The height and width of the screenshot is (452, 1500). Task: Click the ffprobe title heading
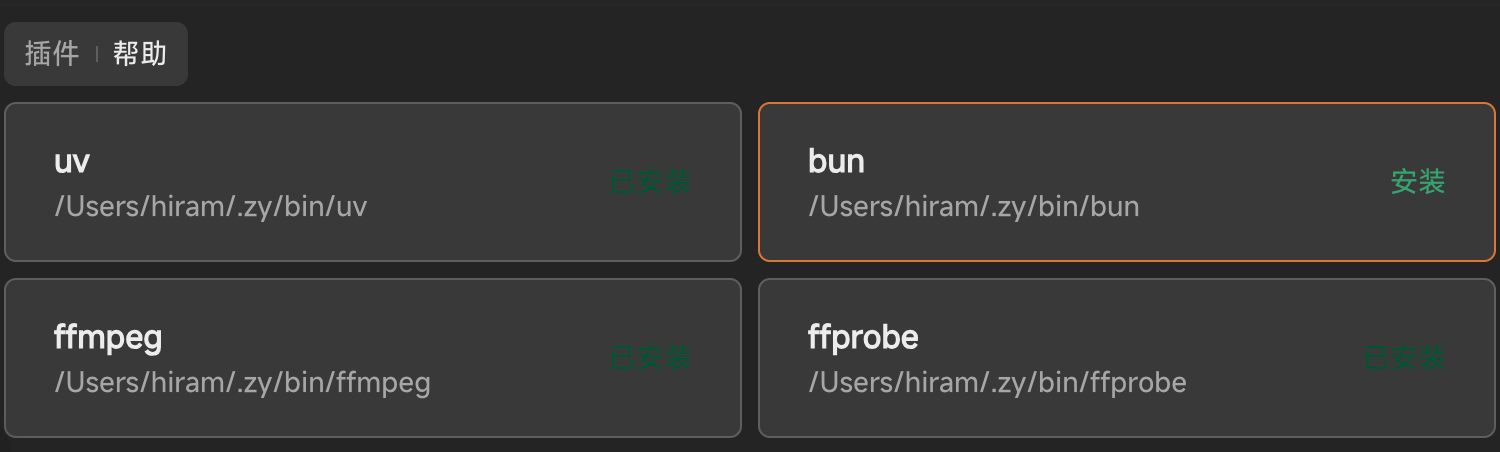(x=863, y=338)
